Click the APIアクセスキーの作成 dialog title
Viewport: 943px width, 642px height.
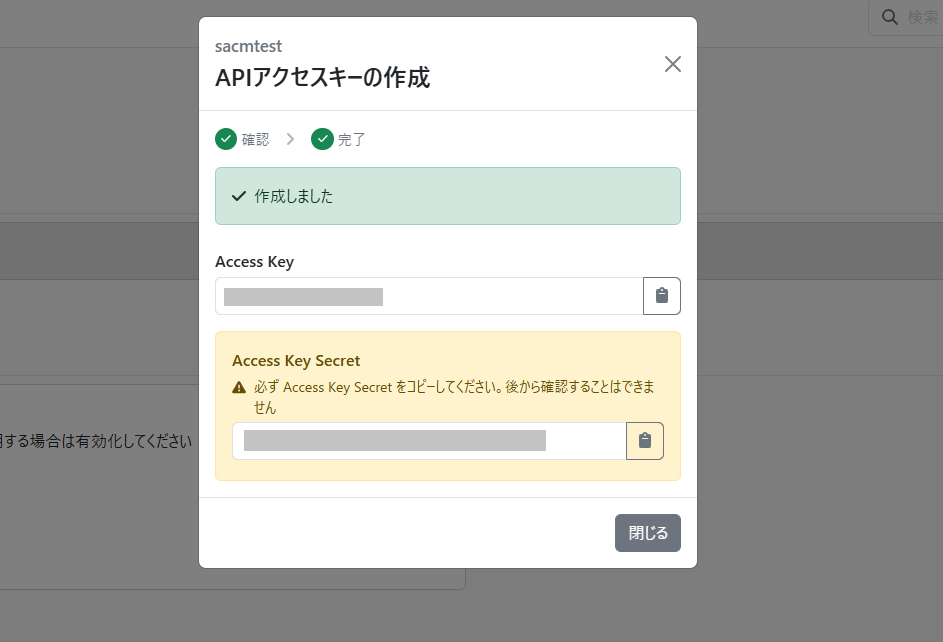click(322, 77)
